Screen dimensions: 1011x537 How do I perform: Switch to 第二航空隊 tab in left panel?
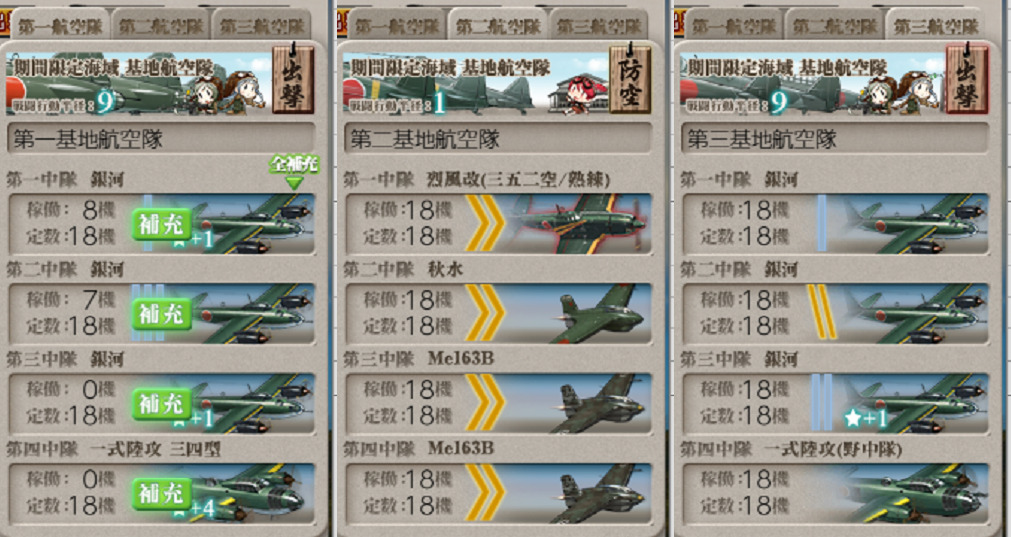pyautogui.click(x=161, y=26)
